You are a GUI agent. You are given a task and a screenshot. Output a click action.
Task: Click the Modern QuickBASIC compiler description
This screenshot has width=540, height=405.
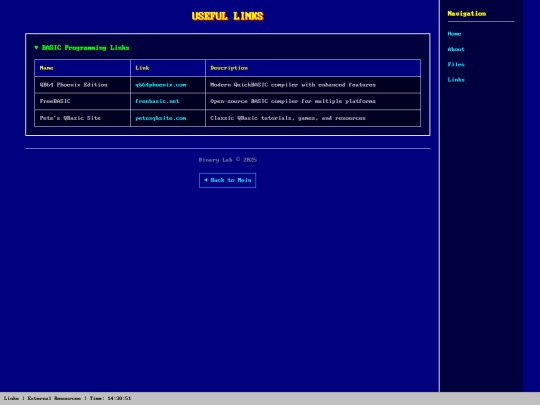pos(313,85)
